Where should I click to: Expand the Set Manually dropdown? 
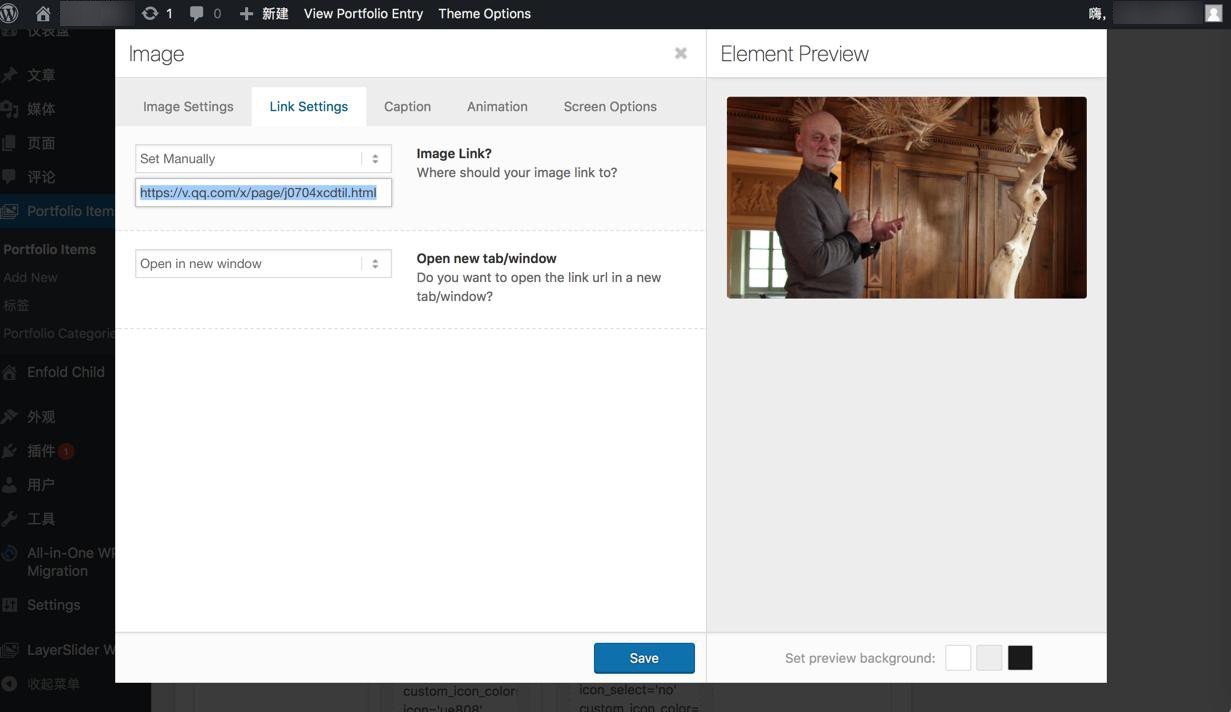coord(263,159)
